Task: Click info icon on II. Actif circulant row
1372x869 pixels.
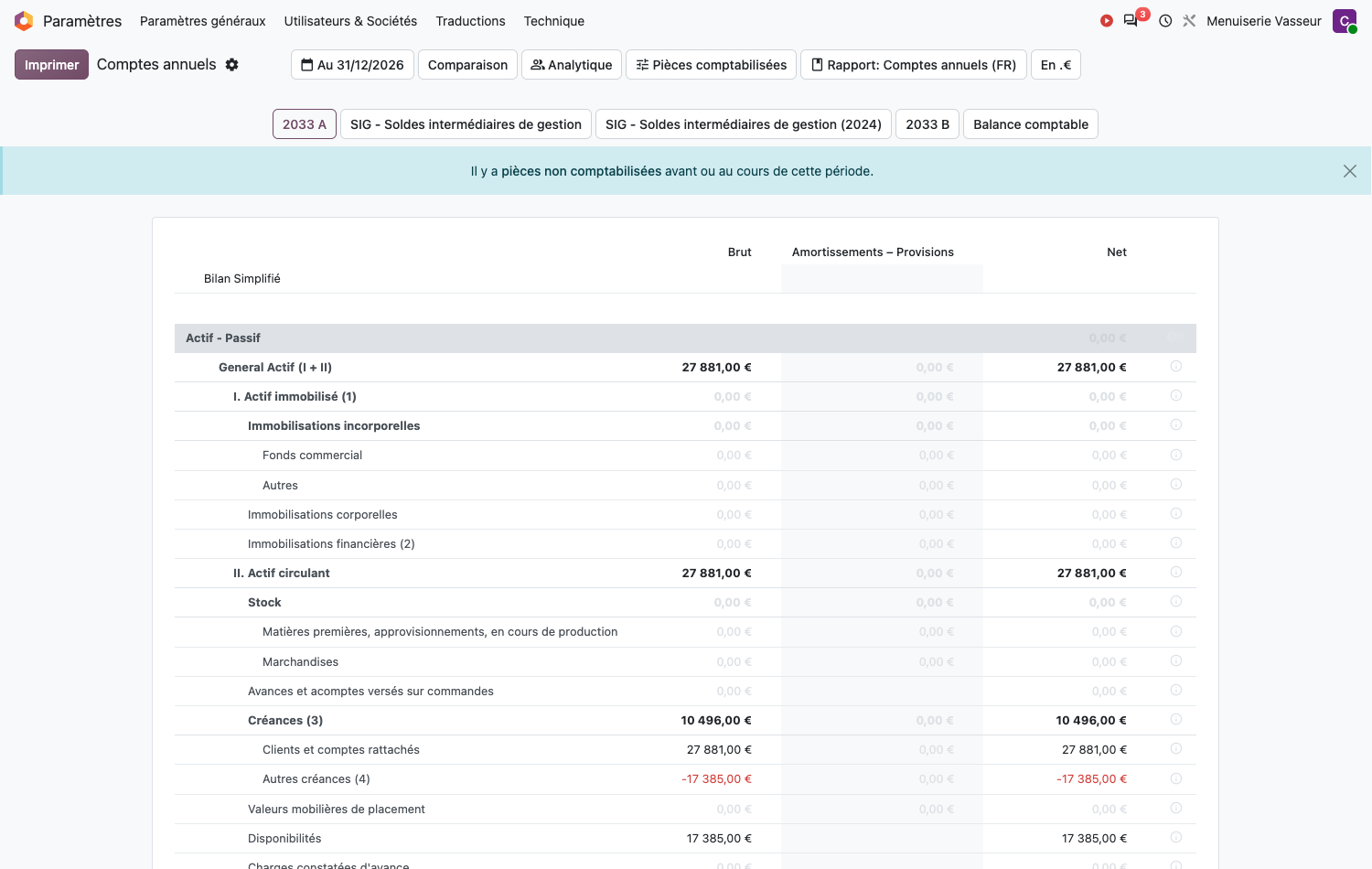Action: [x=1176, y=573]
